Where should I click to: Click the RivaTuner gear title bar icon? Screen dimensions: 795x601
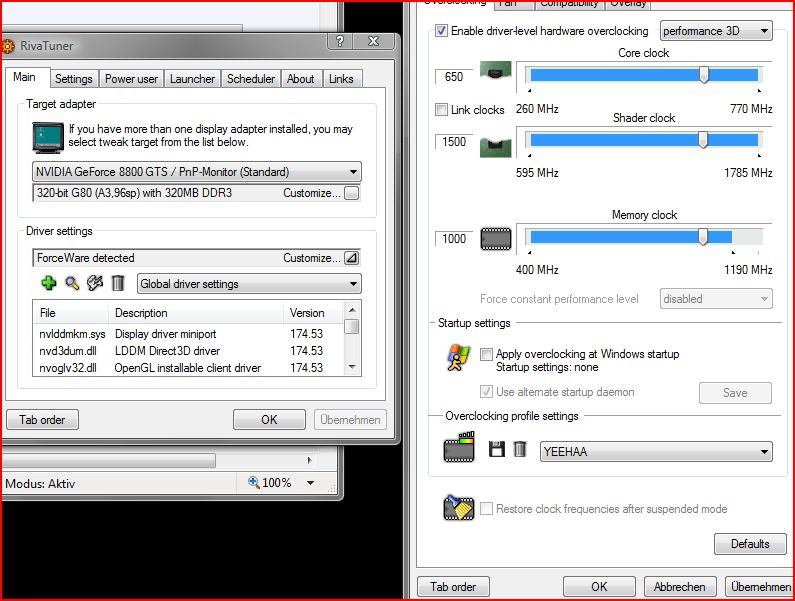coord(8,46)
